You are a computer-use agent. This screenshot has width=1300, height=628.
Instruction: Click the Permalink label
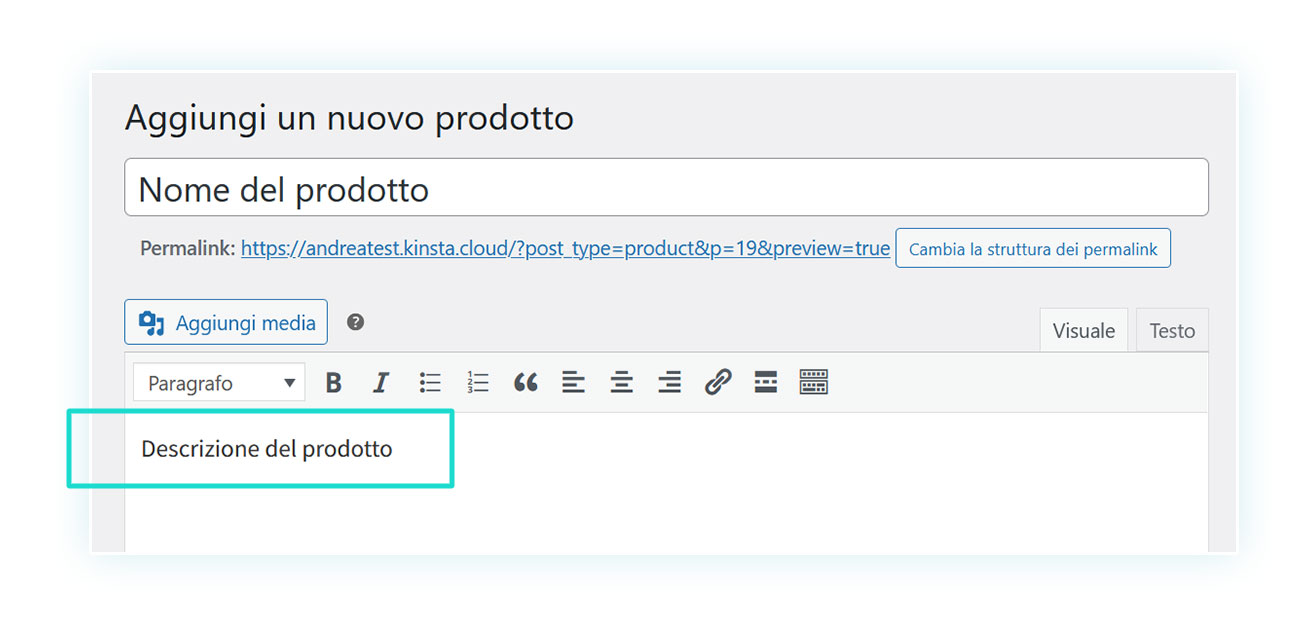click(x=188, y=248)
